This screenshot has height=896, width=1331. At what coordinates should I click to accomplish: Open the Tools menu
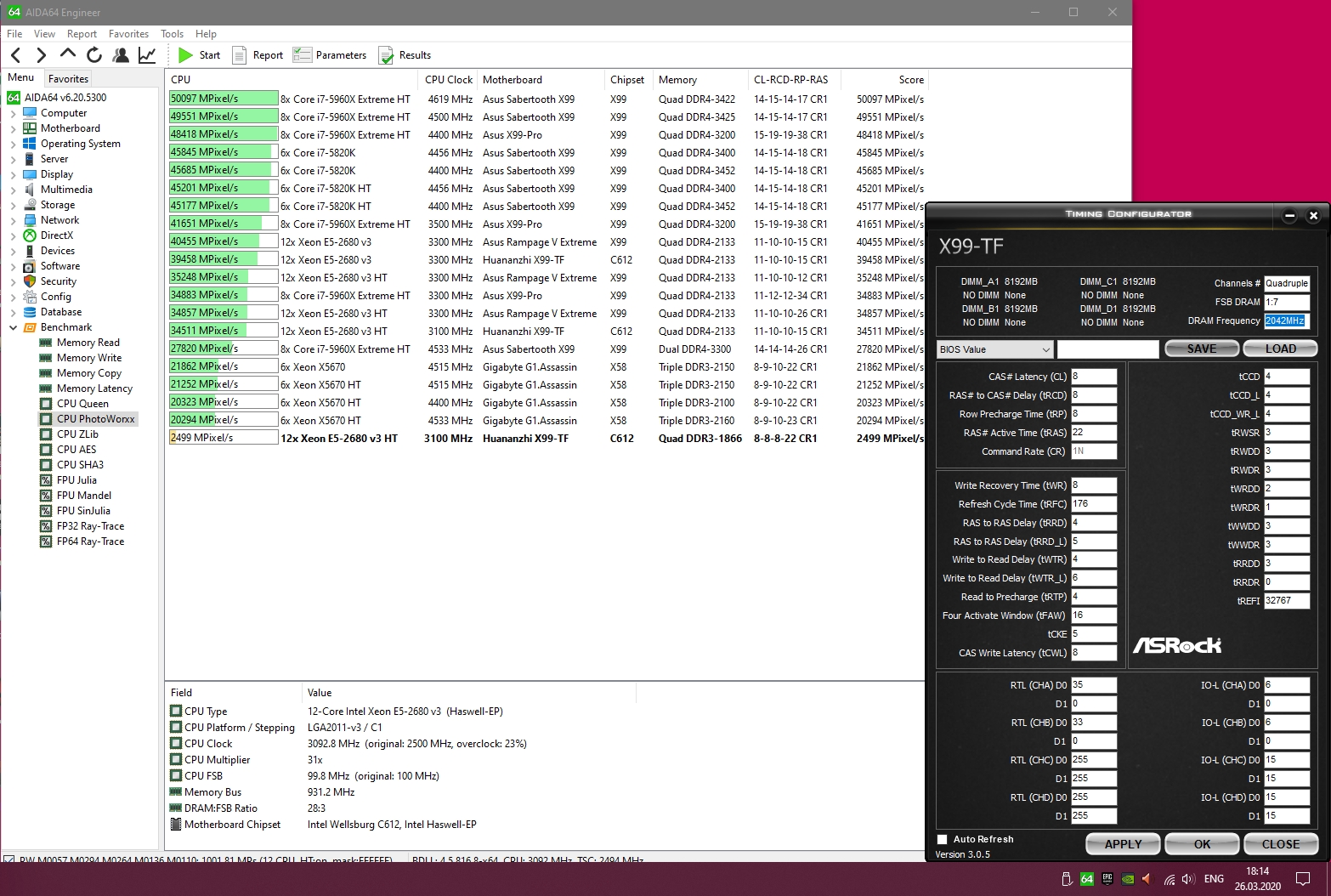point(172,34)
